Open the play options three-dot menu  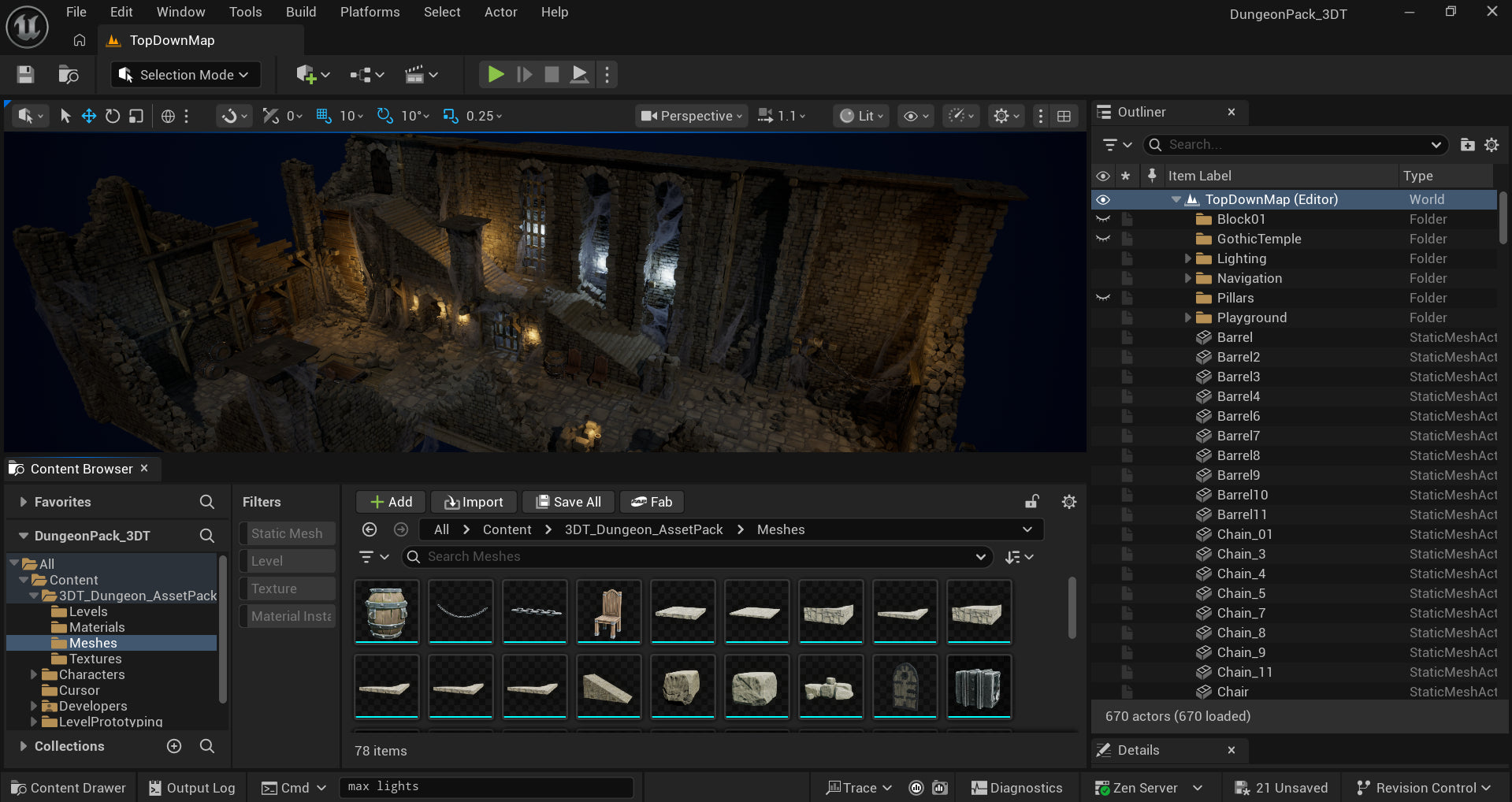pos(607,75)
